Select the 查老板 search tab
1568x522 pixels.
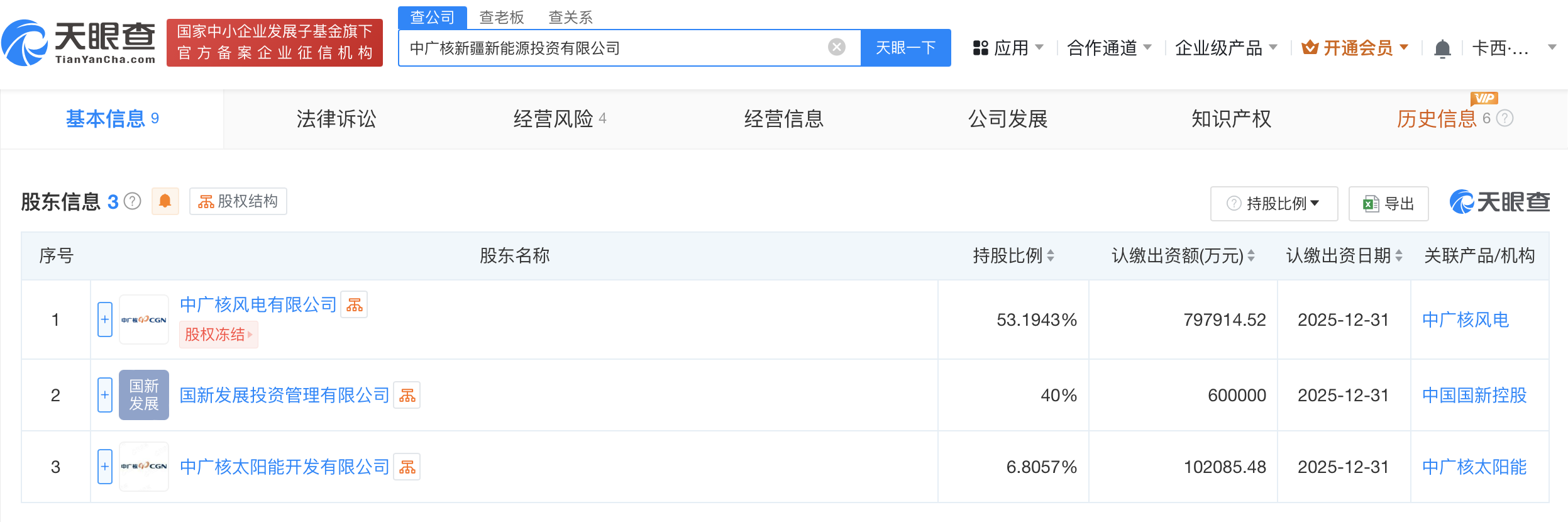click(x=501, y=17)
